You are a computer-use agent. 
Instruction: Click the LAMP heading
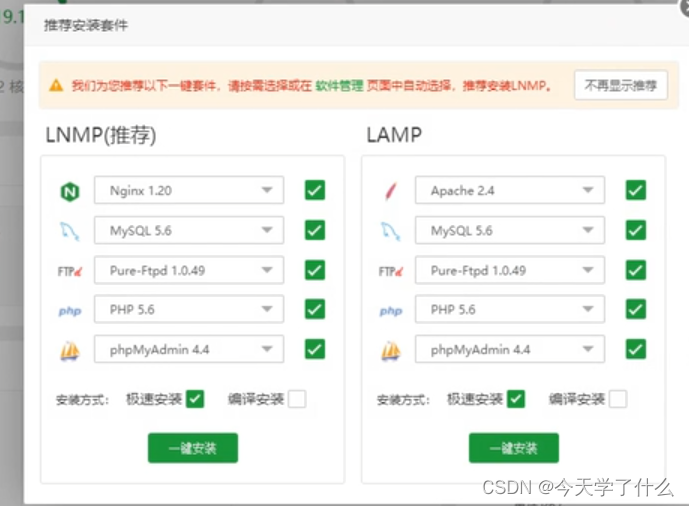pos(394,135)
